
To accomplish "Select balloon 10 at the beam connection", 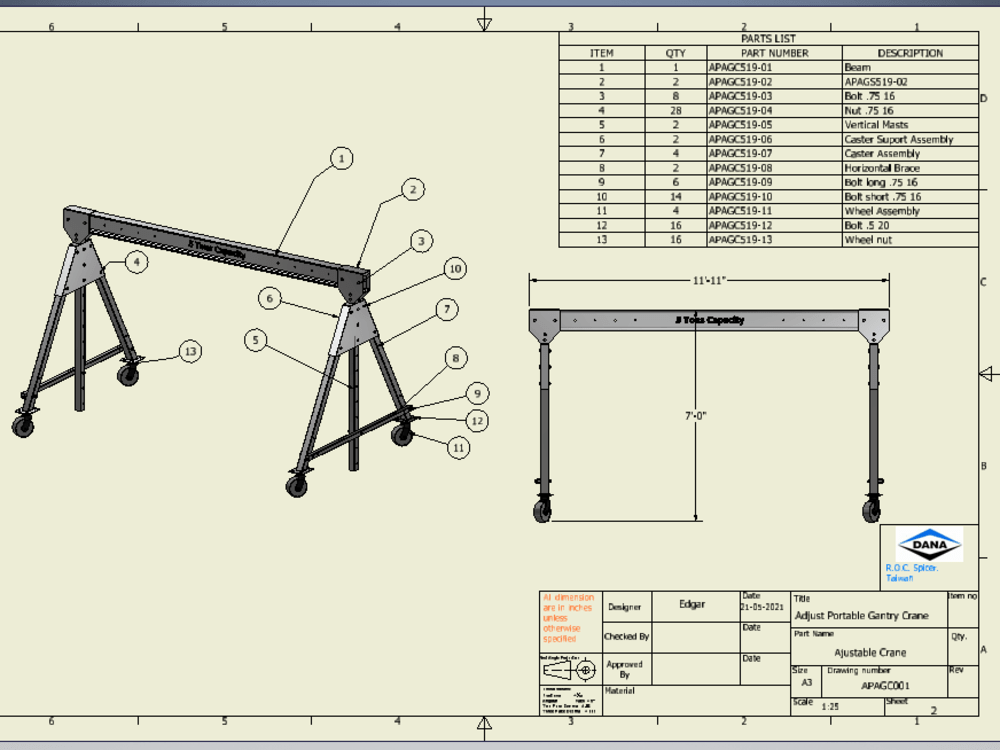I will pyautogui.click(x=456, y=269).
